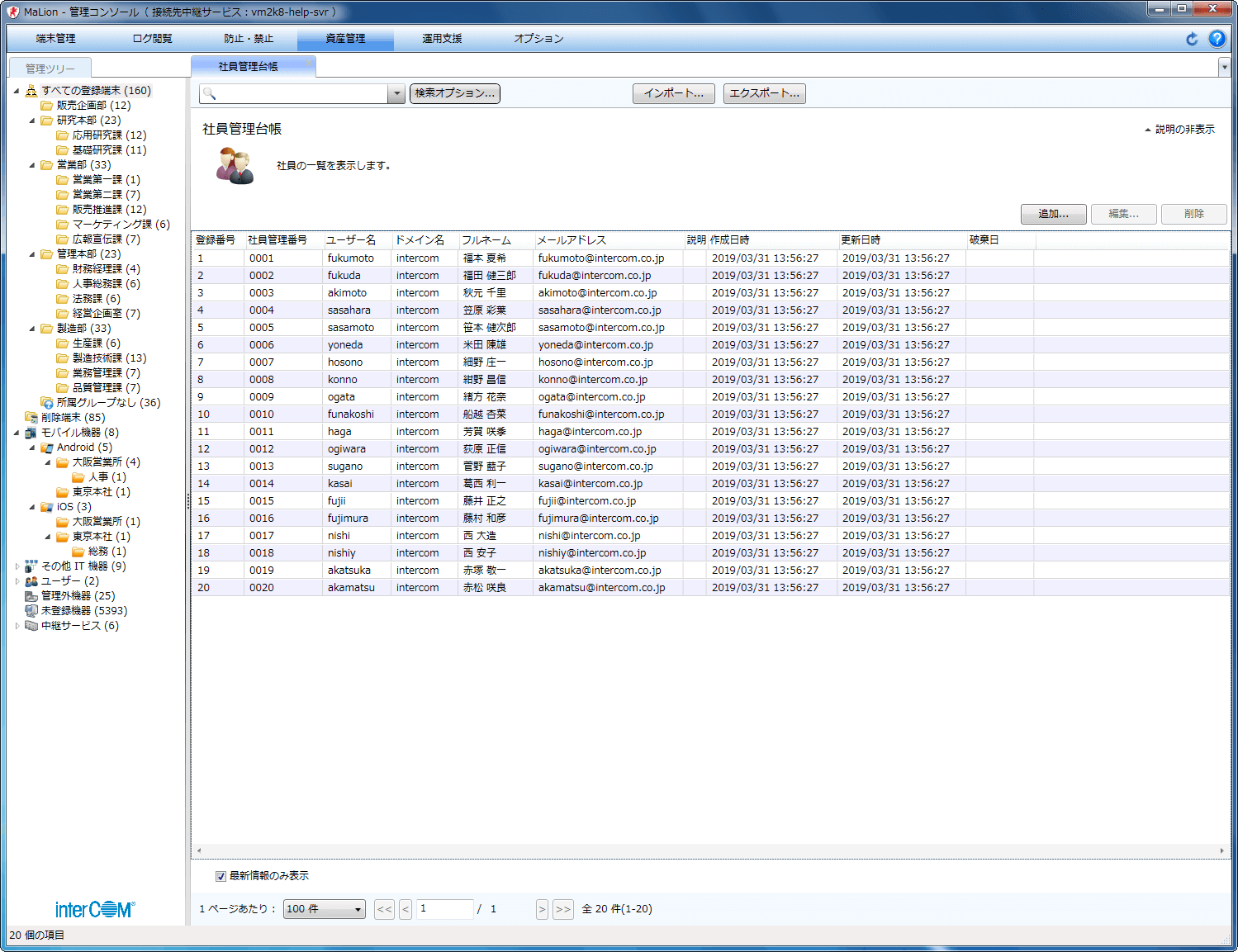Screen dimensions: 1238x952
Task: Select the 未登録機器 icon in tree
Action: tap(31, 611)
